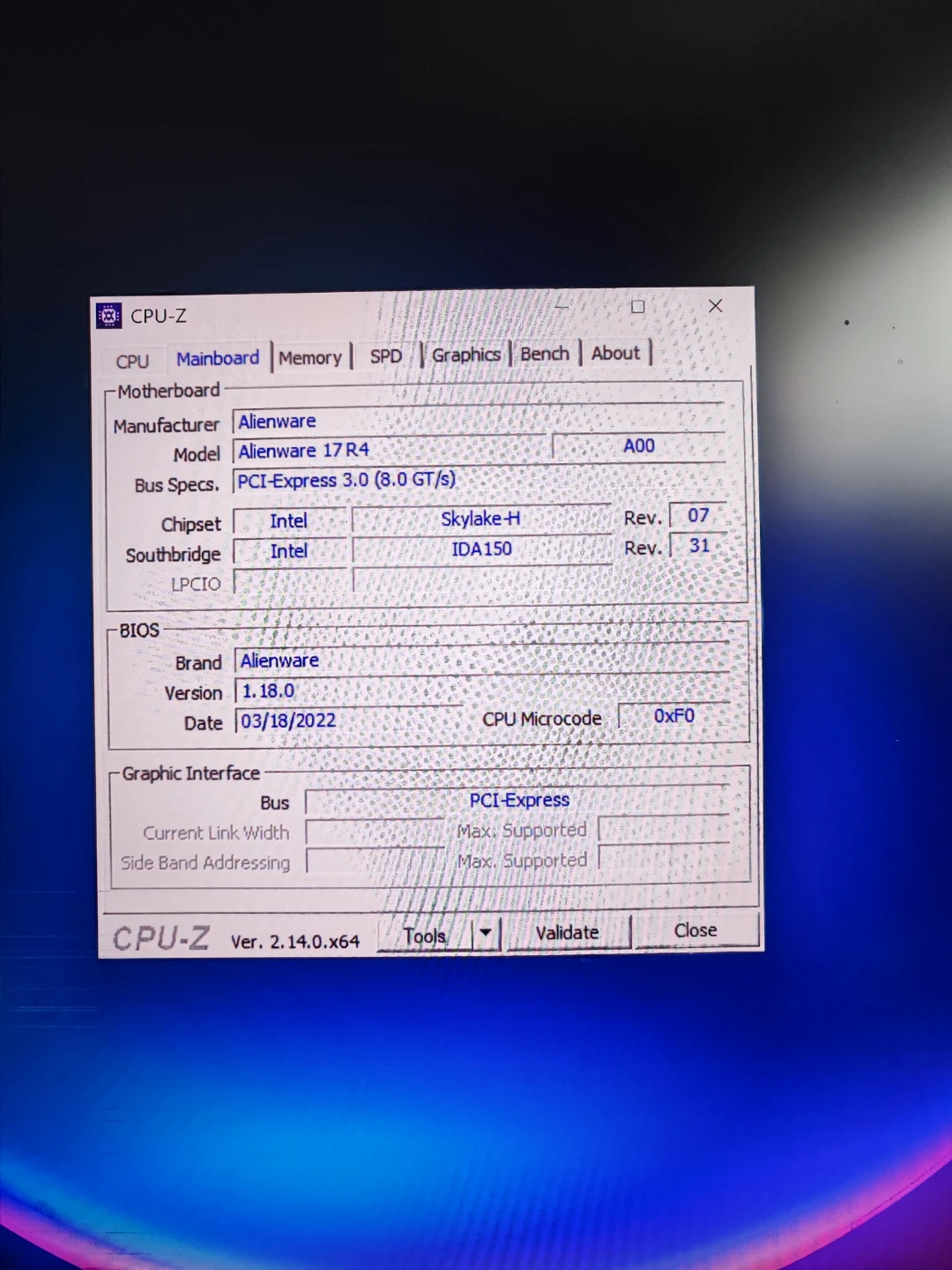Click the Close button at bottom
Screen dimensions: 952x1270
tap(695, 930)
